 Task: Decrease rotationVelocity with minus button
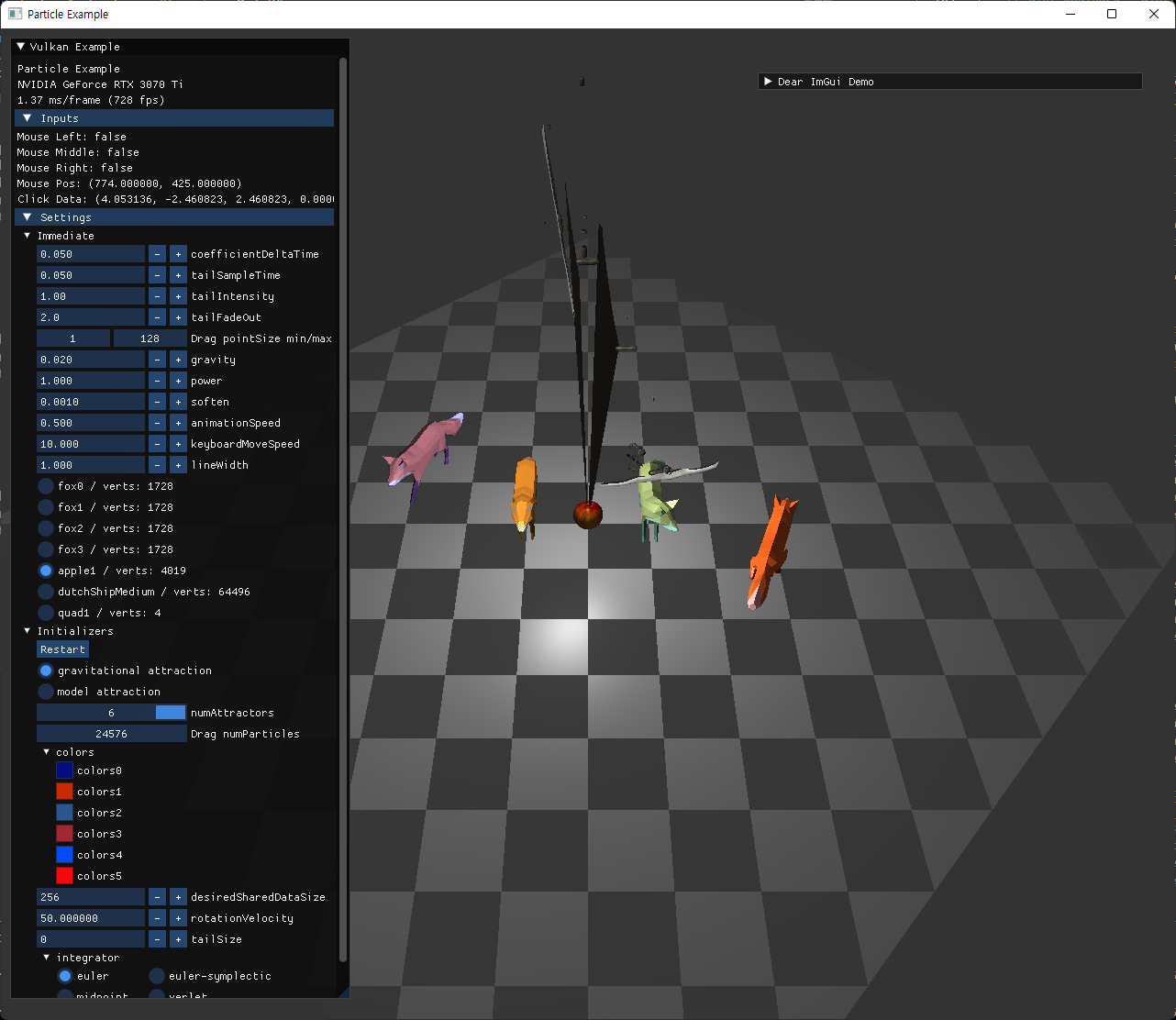[x=157, y=918]
